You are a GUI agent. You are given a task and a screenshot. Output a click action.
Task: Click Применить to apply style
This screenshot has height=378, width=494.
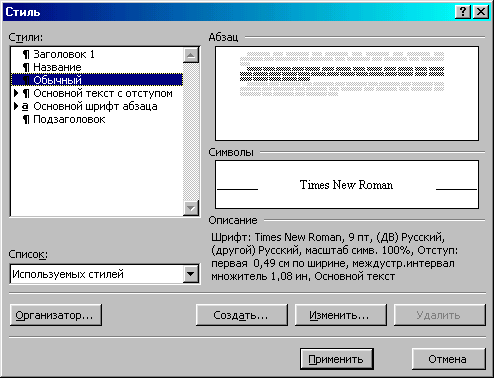coord(337,359)
